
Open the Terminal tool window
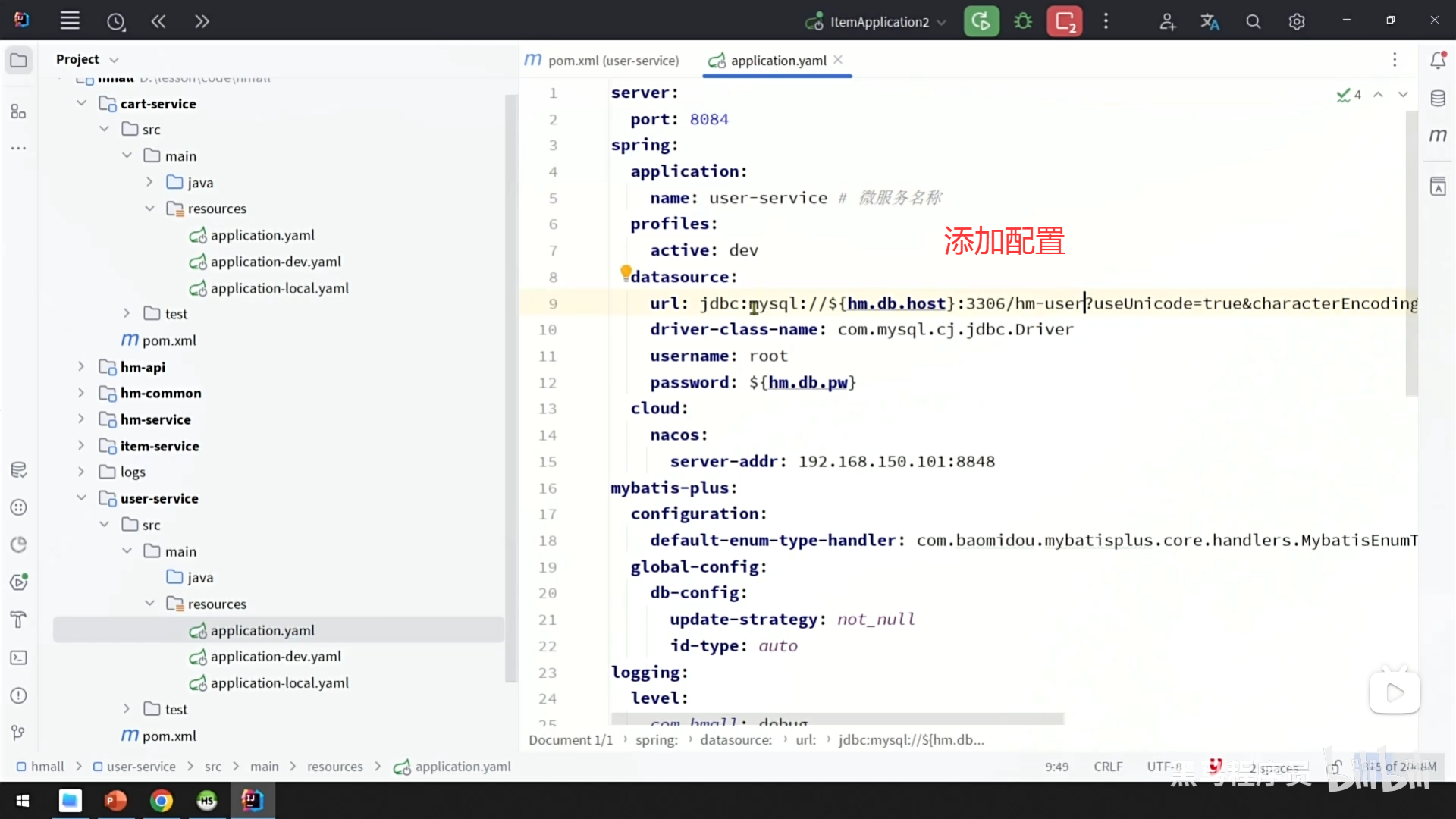pyautogui.click(x=19, y=657)
